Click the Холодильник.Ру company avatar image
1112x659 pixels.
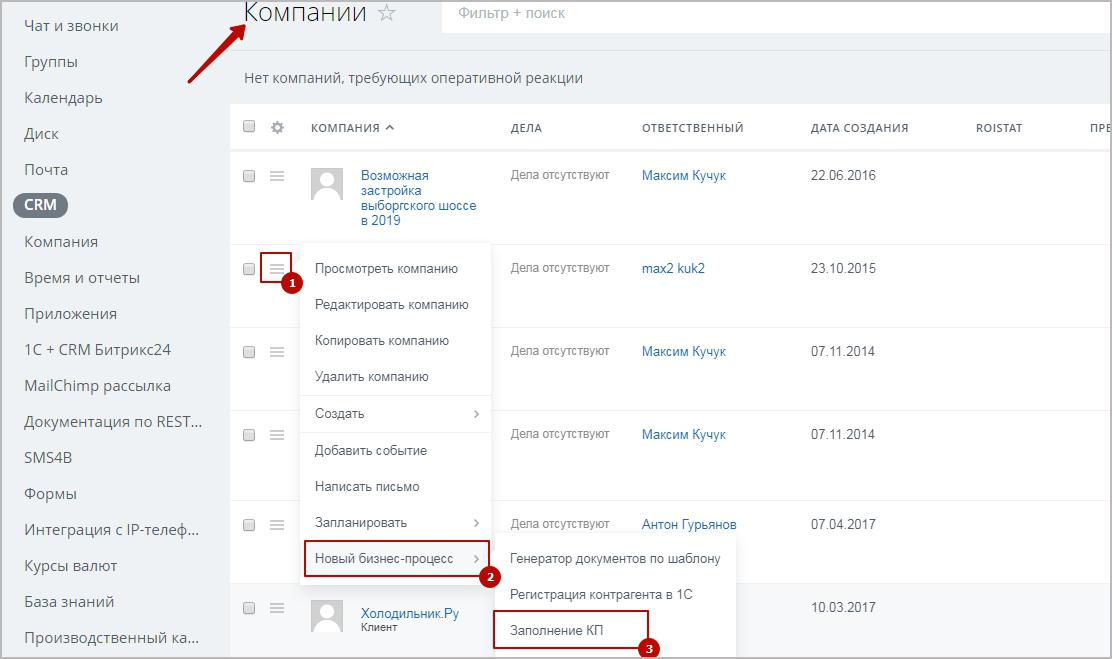[x=327, y=616]
